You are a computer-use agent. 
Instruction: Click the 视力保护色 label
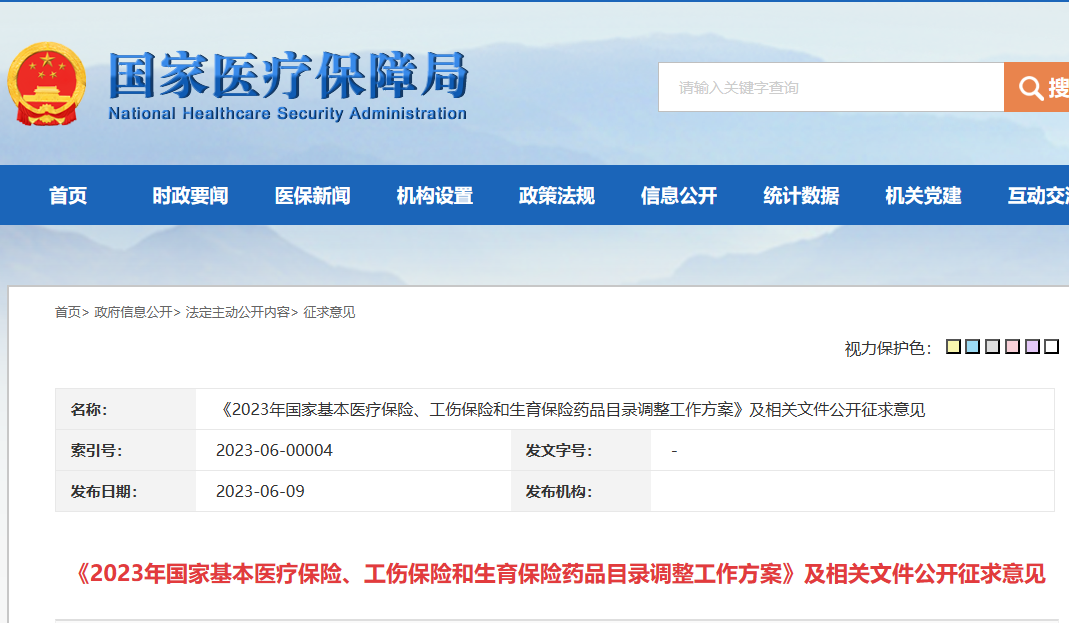[x=888, y=348]
